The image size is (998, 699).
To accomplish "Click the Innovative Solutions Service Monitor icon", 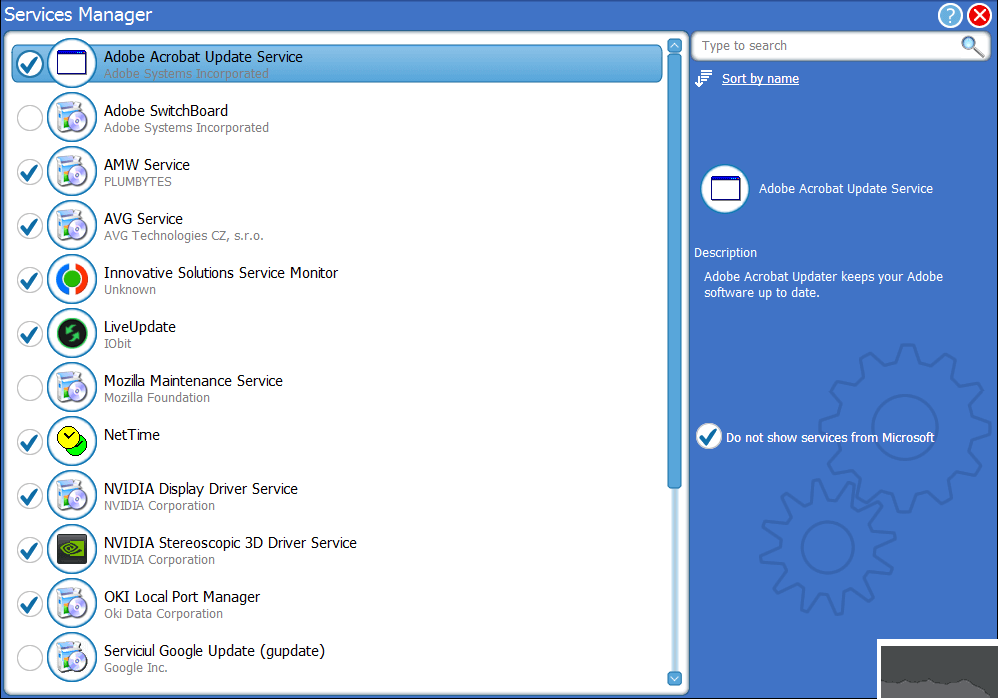I will tap(71, 279).
